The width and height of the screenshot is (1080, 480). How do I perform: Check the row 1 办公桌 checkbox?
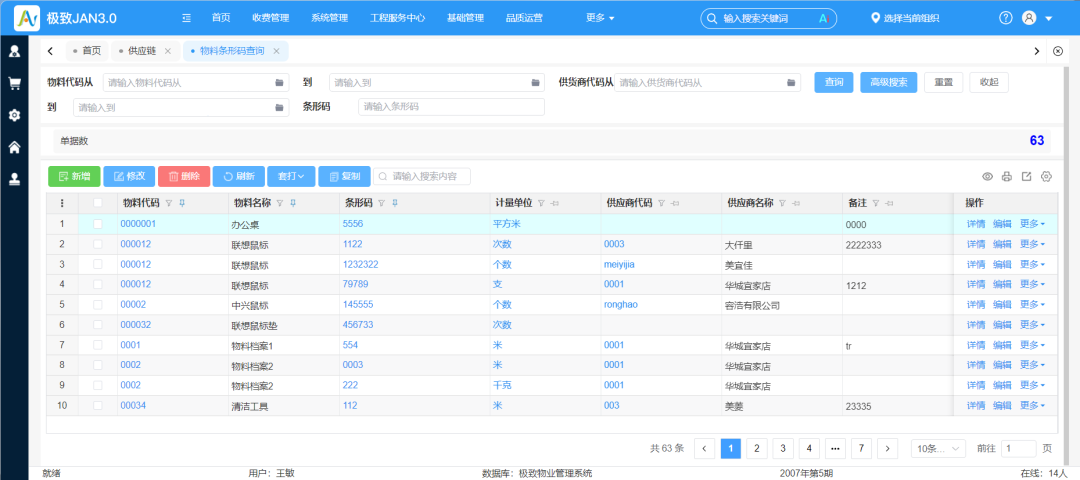pos(98,224)
